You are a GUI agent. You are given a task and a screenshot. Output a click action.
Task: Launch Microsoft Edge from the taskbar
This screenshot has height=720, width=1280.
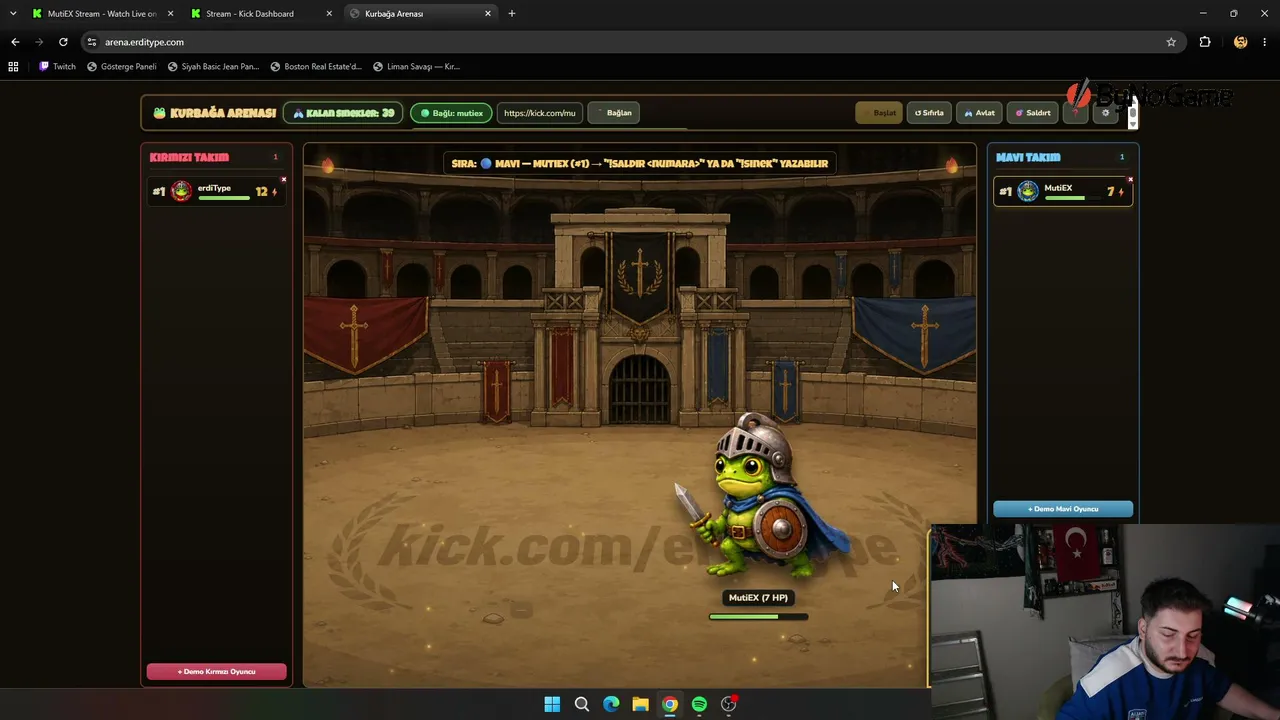611,704
